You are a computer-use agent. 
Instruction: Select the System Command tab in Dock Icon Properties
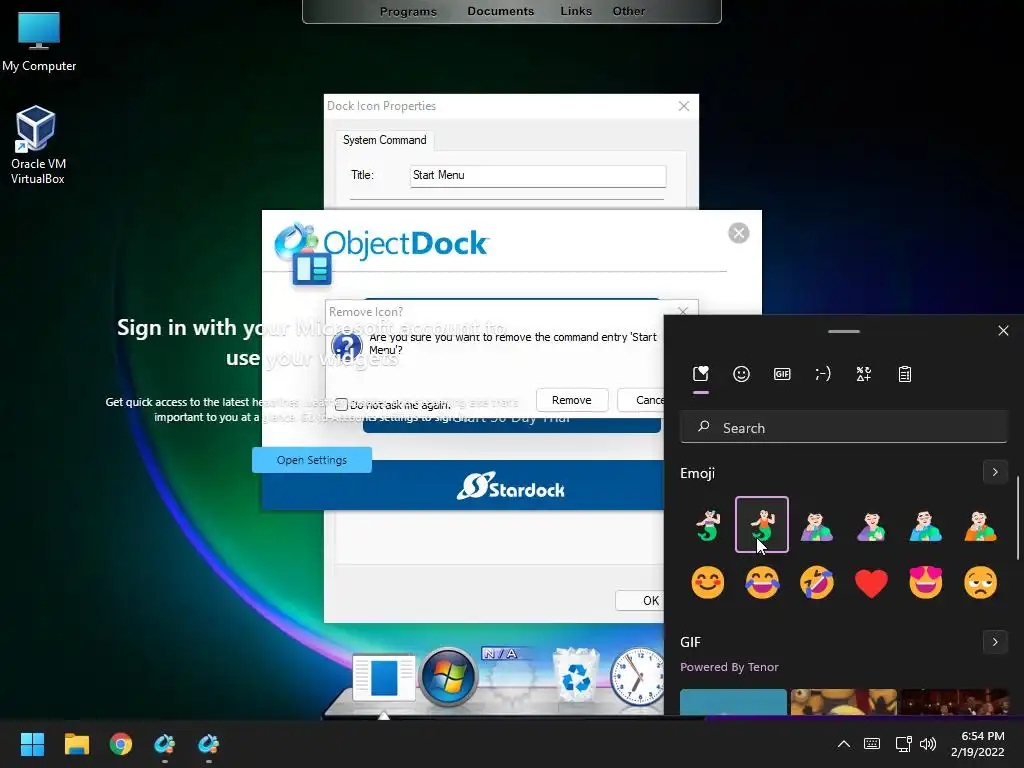point(385,140)
